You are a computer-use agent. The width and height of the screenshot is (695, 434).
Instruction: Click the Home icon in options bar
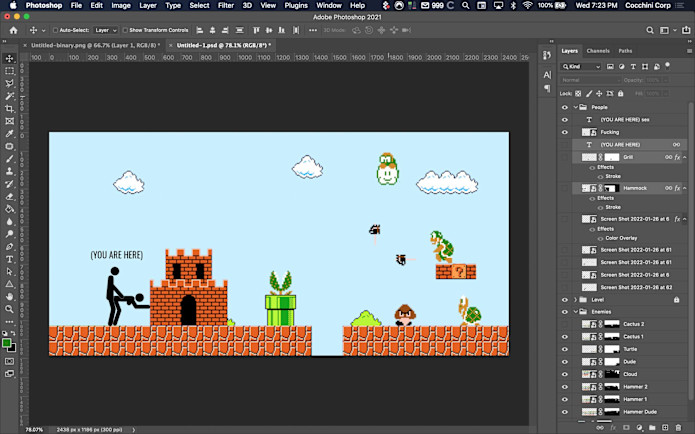(13, 30)
